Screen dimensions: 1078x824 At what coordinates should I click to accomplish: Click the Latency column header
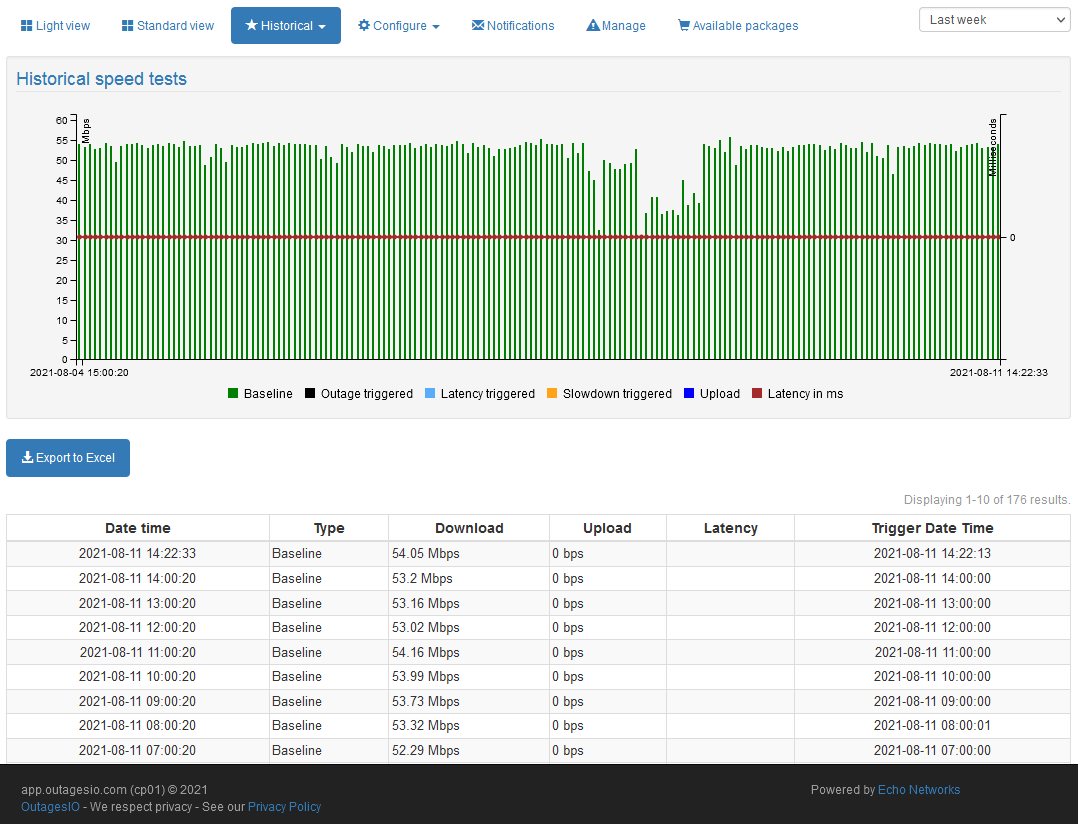(731, 528)
